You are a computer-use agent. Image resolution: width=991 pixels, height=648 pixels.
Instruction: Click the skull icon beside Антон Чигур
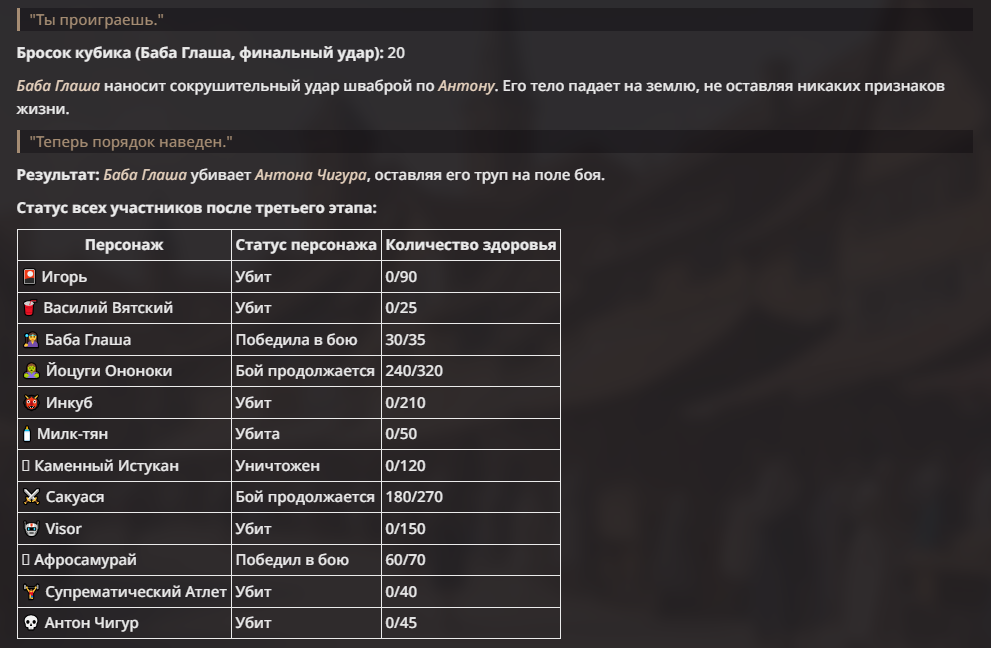[31, 623]
